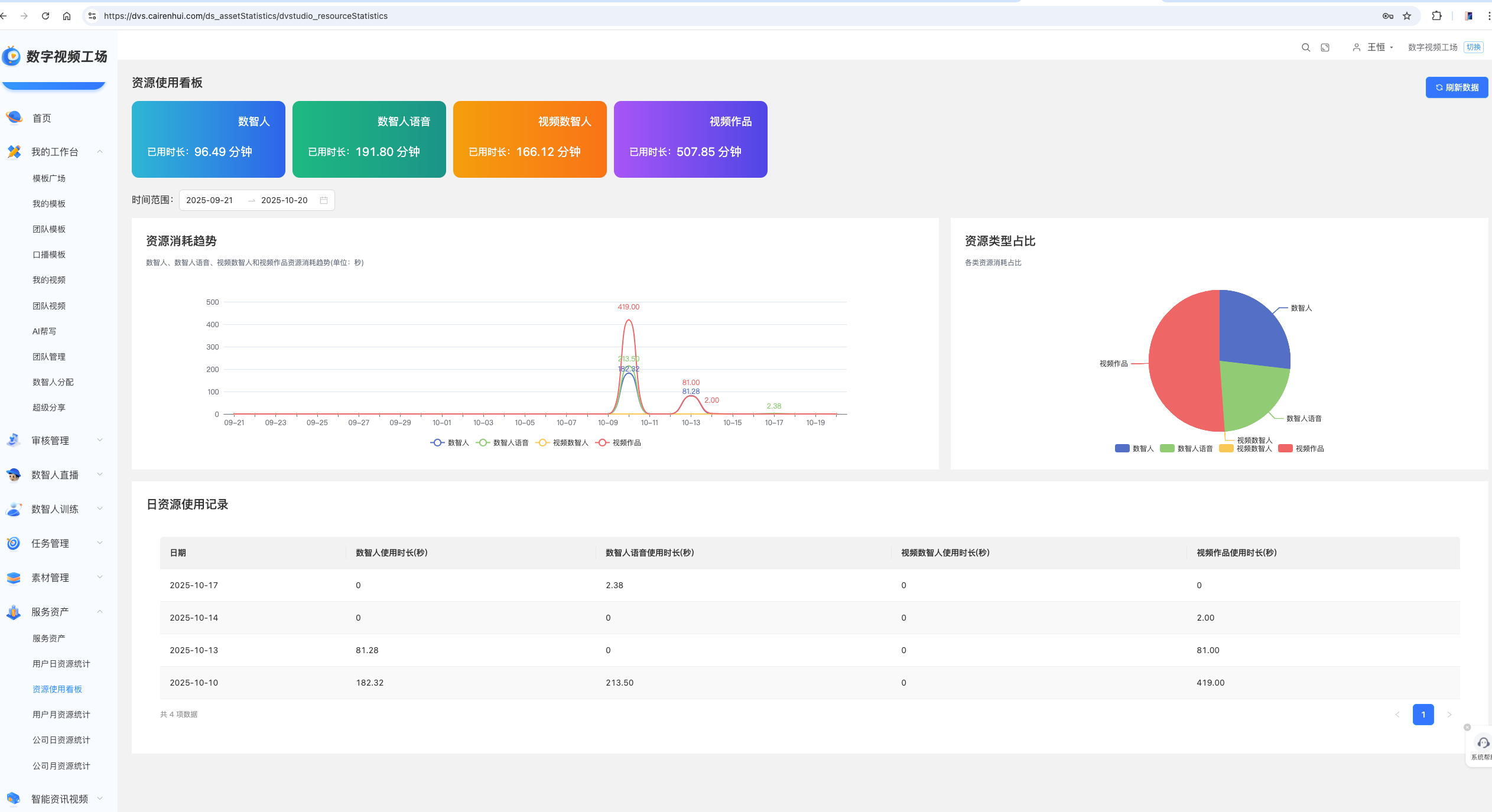
Task: Click the search magnifier icon in header
Action: coord(1306,47)
